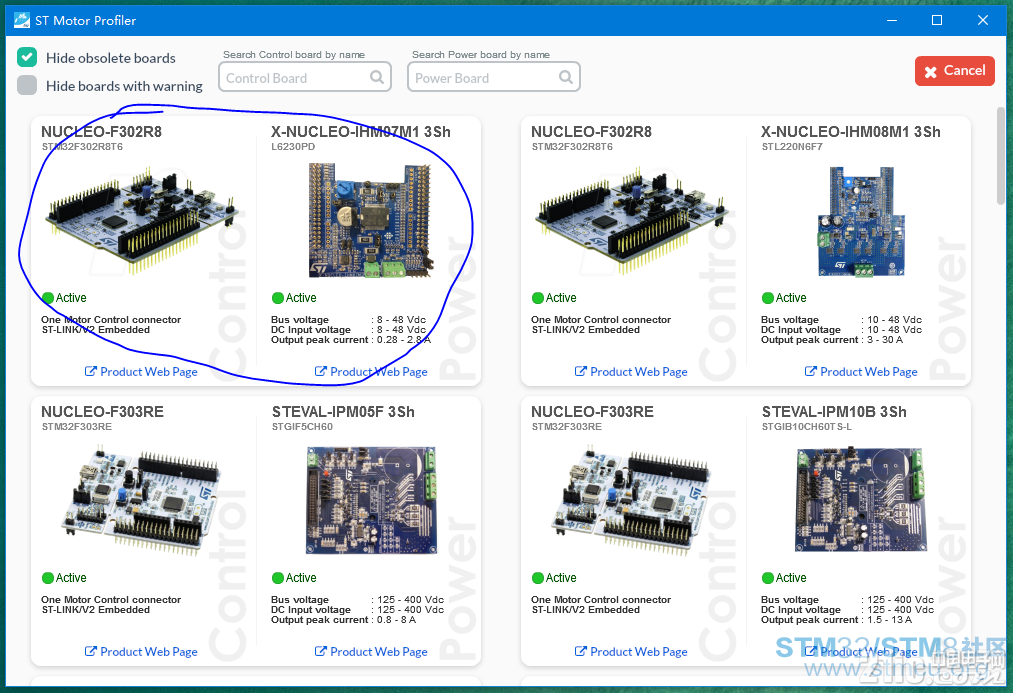Click output peak current 3 - 30 A
Viewport: 1013px width, 693px height.
point(832,340)
